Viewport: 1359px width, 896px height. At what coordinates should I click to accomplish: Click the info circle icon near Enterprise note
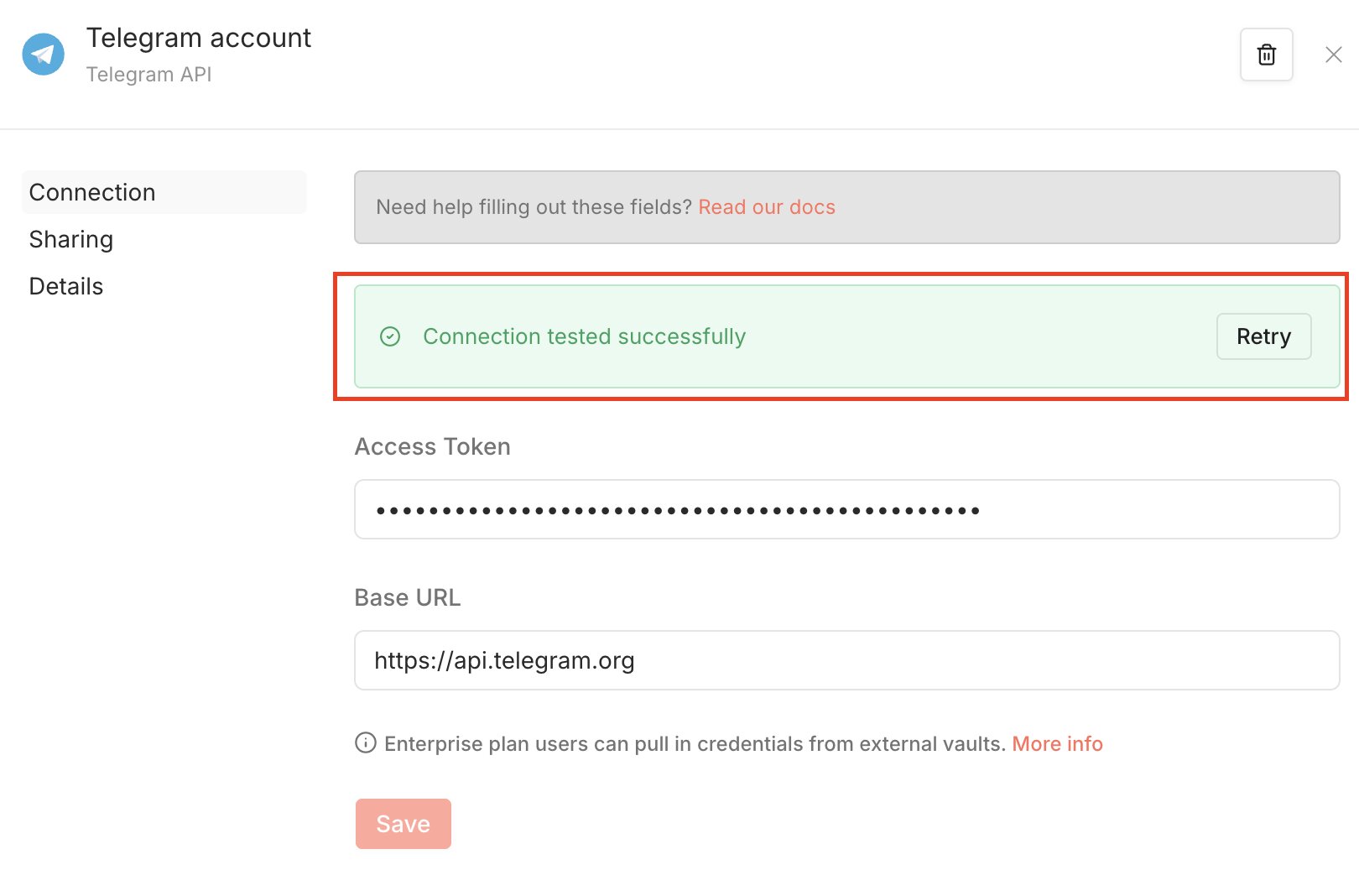click(366, 743)
